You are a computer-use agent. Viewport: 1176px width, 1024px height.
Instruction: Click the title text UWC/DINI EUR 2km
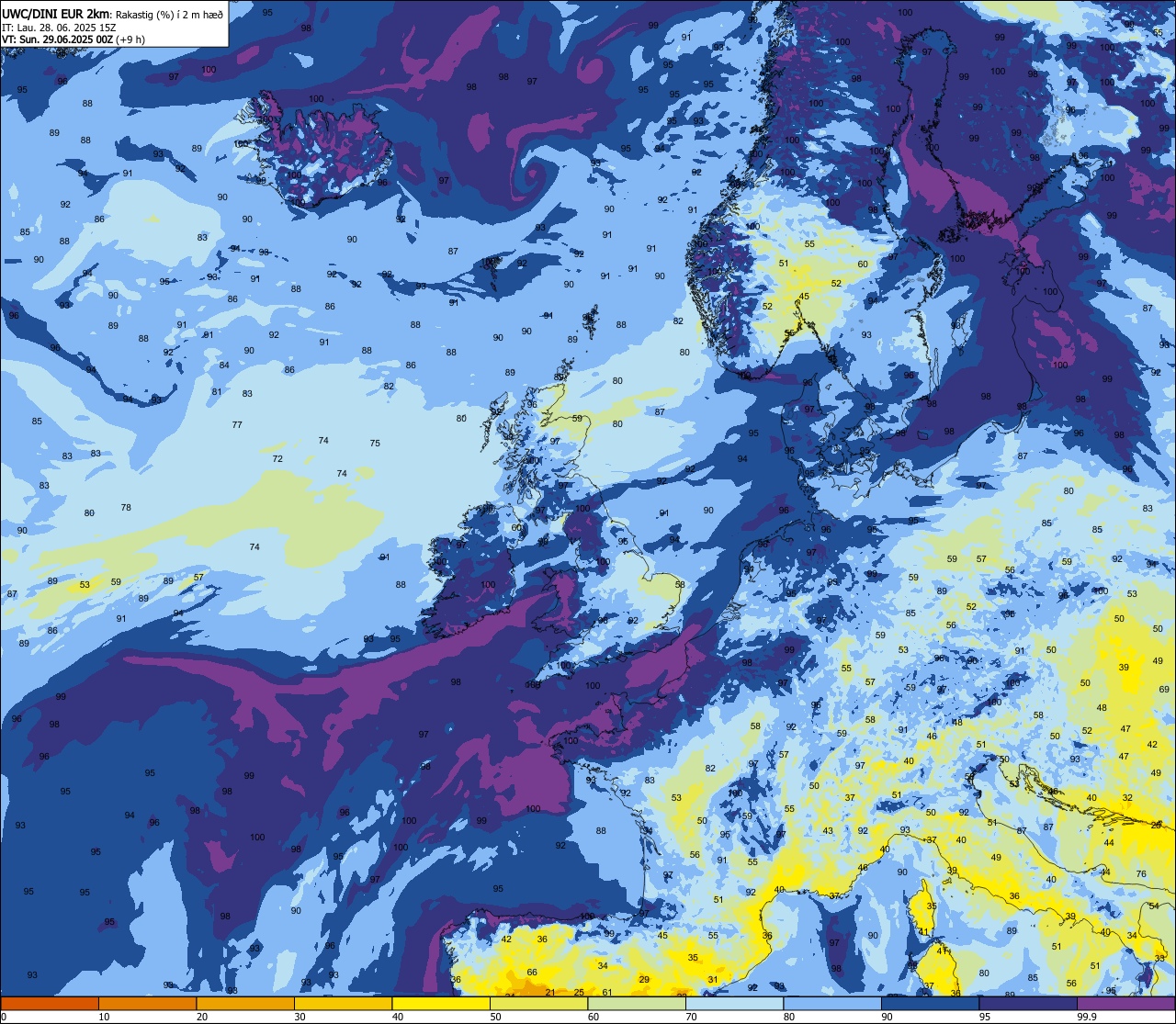(56, 13)
